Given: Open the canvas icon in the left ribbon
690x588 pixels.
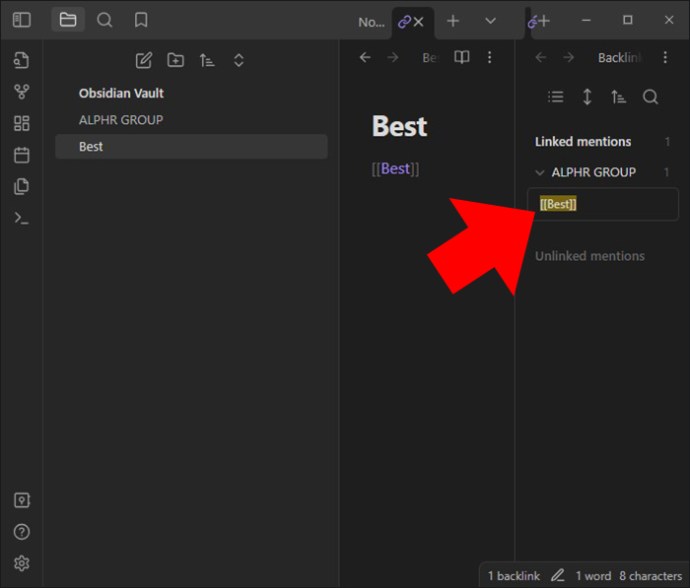Looking at the screenshot, I should pyautogui.click(x=22, y=123).
